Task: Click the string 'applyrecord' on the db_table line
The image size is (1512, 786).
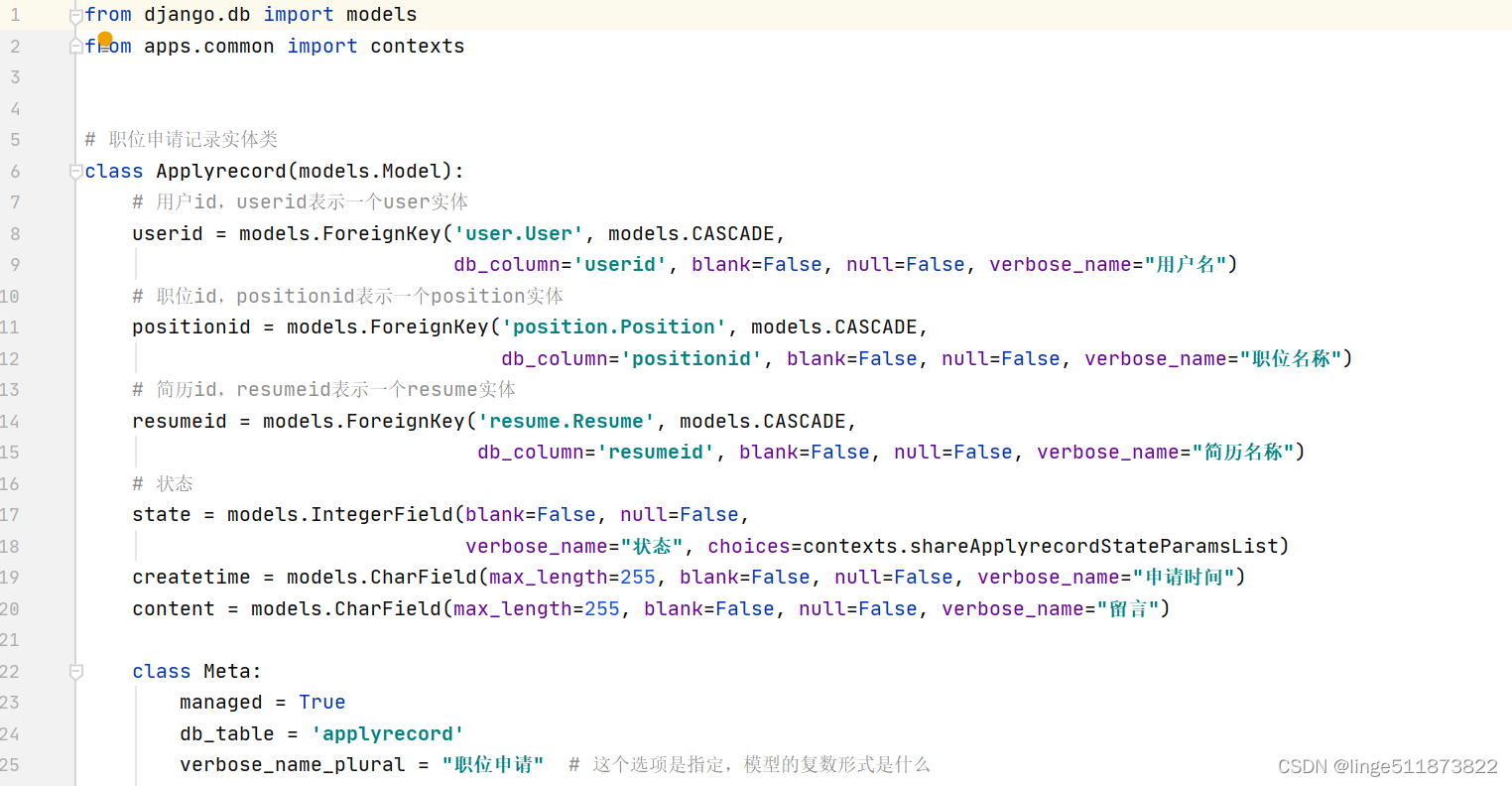Action: coord(388,734)
